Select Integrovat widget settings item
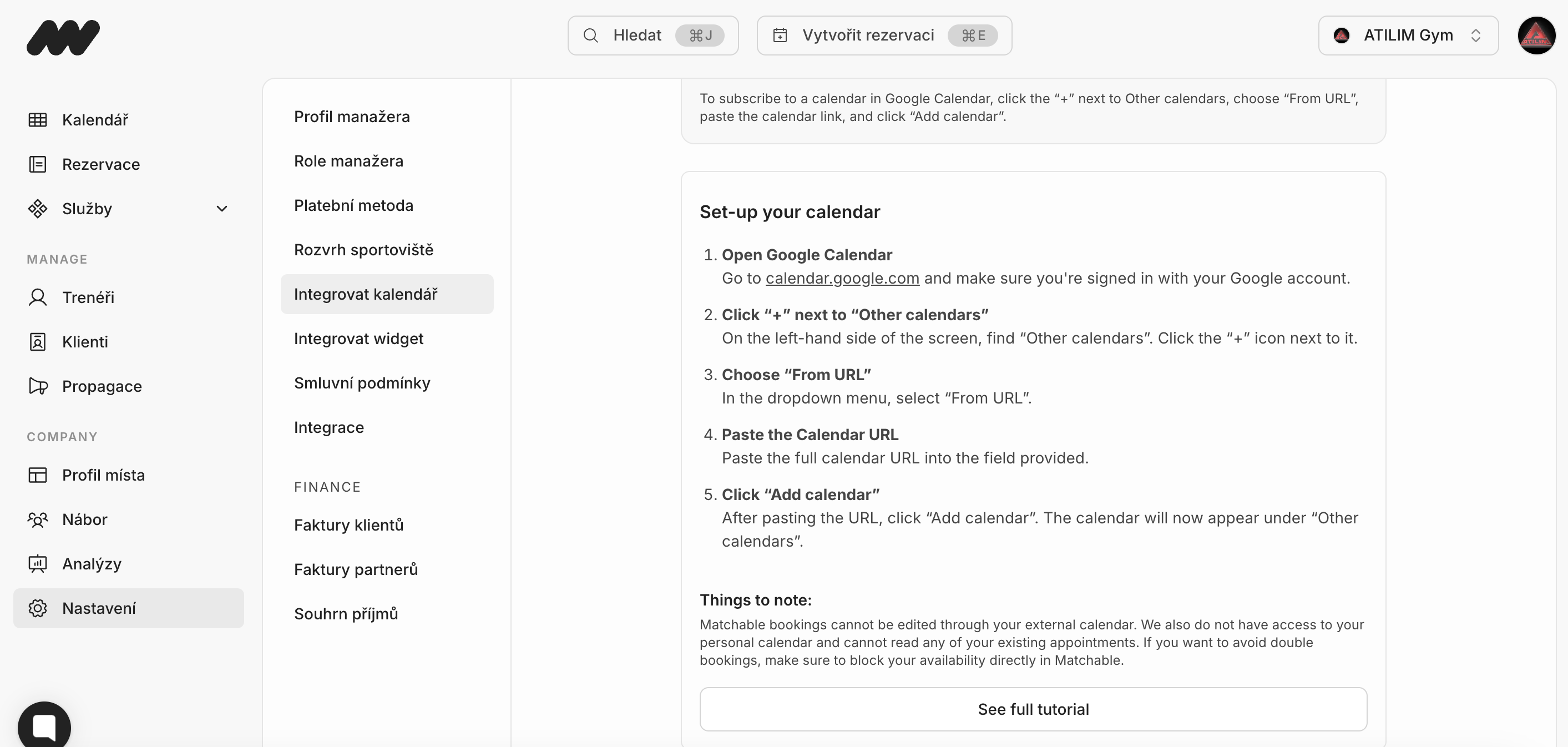Screen dimensions: 1568x747 coord(358,339)
